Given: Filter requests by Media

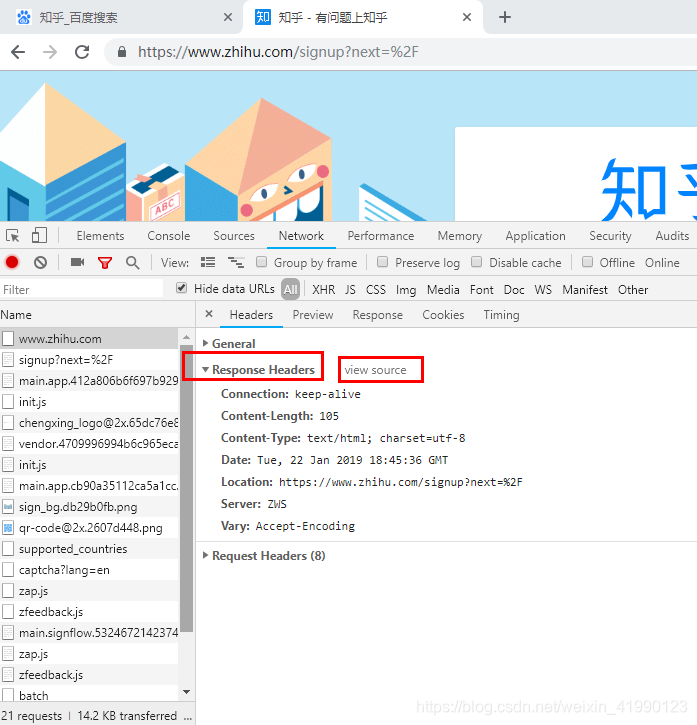Looking at the screenshot, I should click(x=443, y=289).
